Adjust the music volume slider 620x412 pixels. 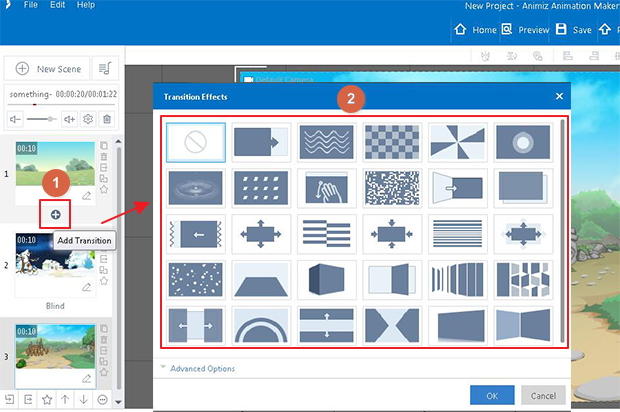coord(42,119)
